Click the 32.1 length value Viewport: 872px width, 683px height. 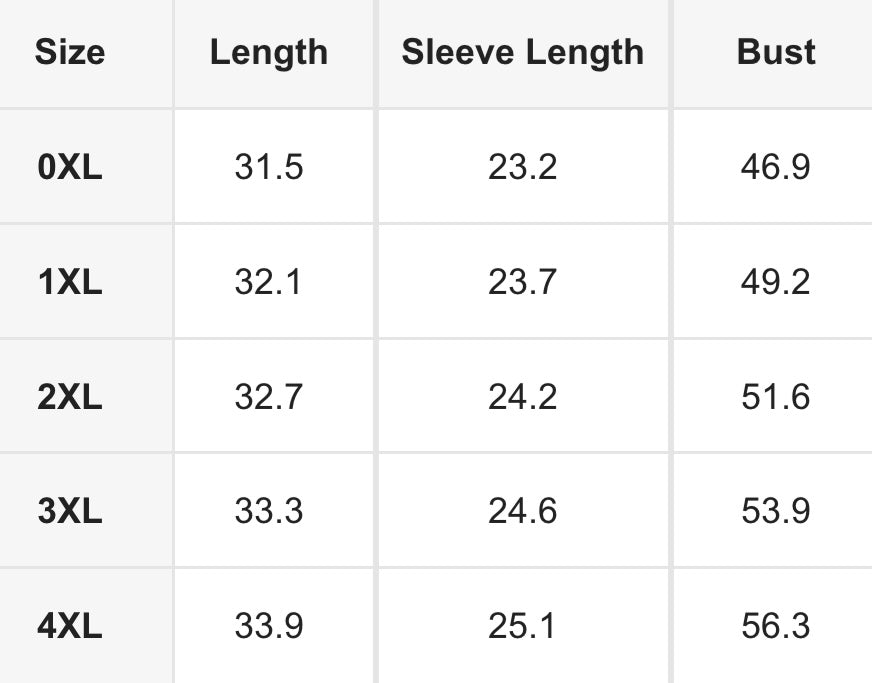[268, 281]
